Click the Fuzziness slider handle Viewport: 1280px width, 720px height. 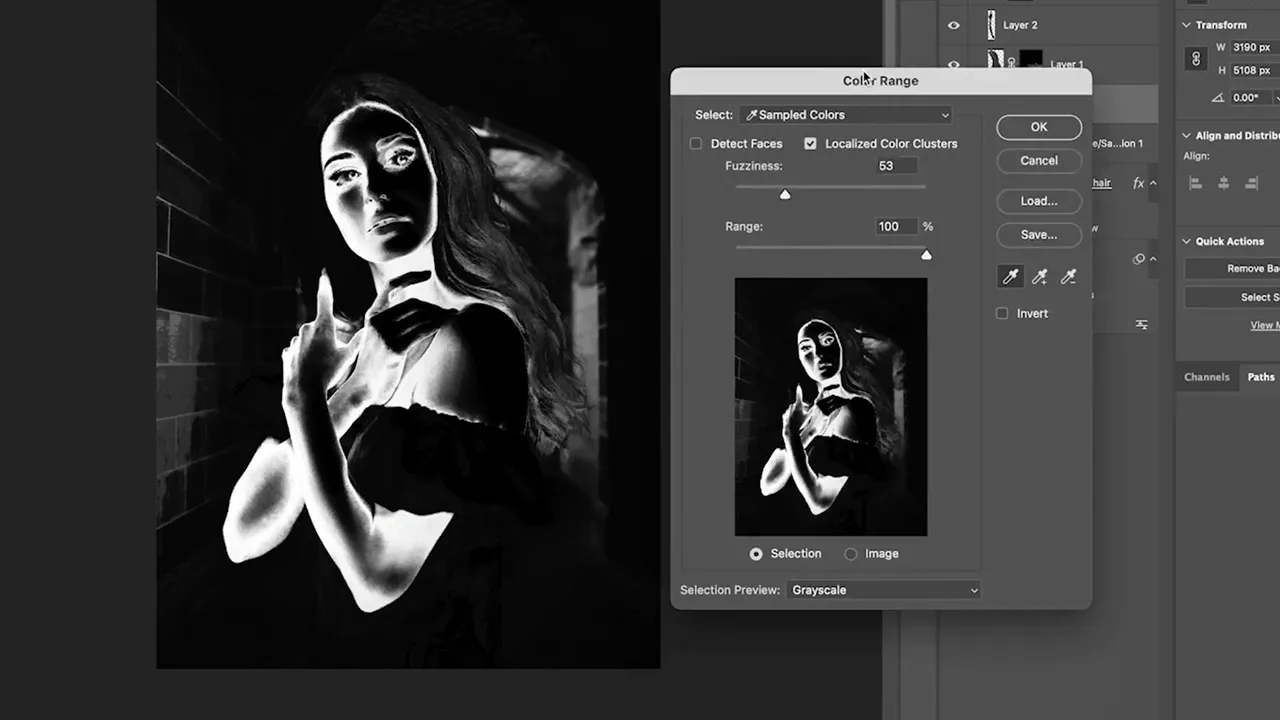(785, 194)
